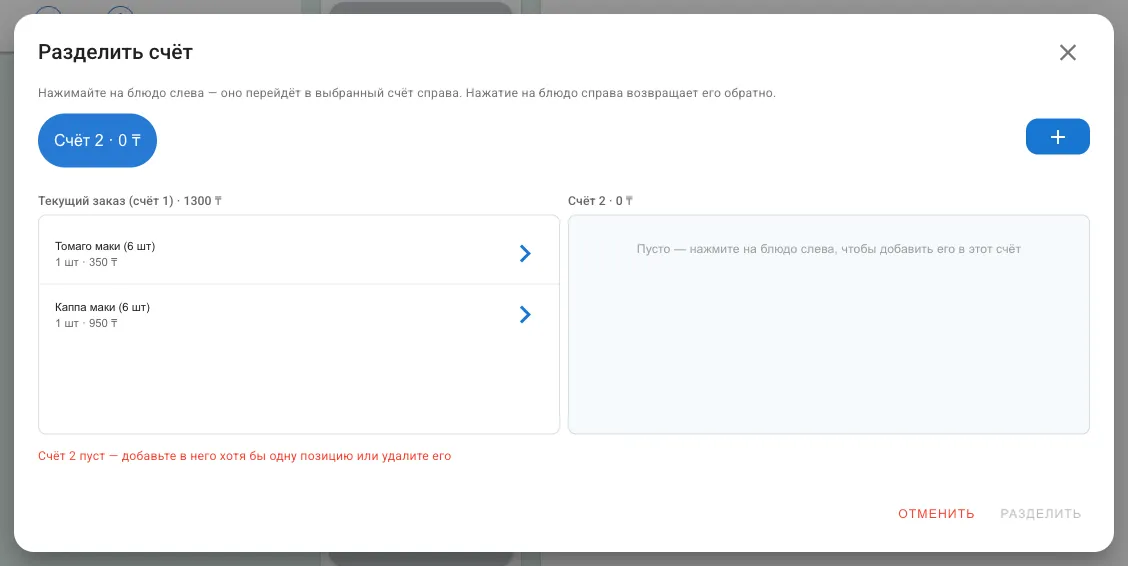The height and width of the screenshot is (566, 1128).
Task: Click the Томаго маки (6 шт) item
Action: 299,254
